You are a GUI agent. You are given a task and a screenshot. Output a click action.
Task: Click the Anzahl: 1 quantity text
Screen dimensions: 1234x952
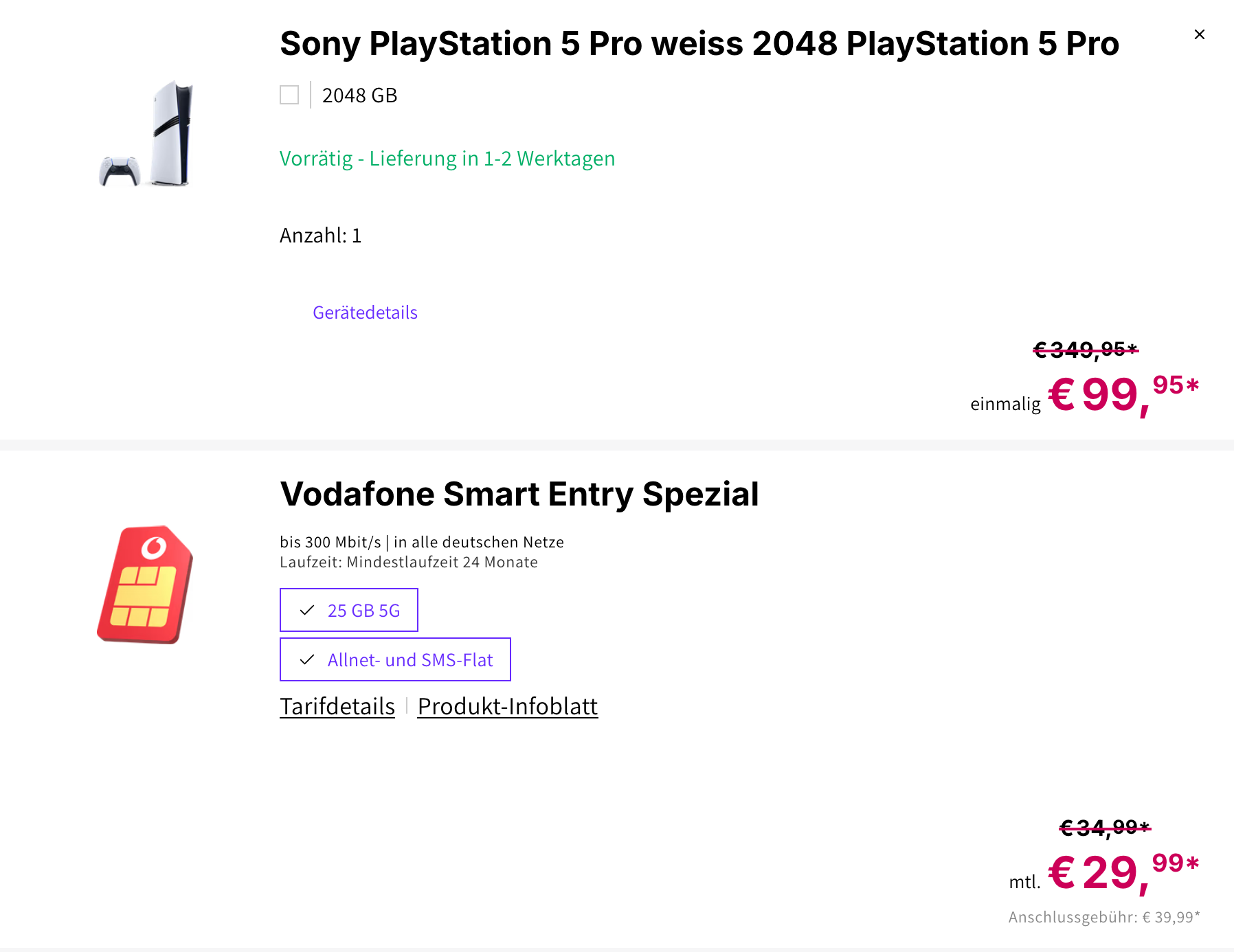[x=320, y=236]
